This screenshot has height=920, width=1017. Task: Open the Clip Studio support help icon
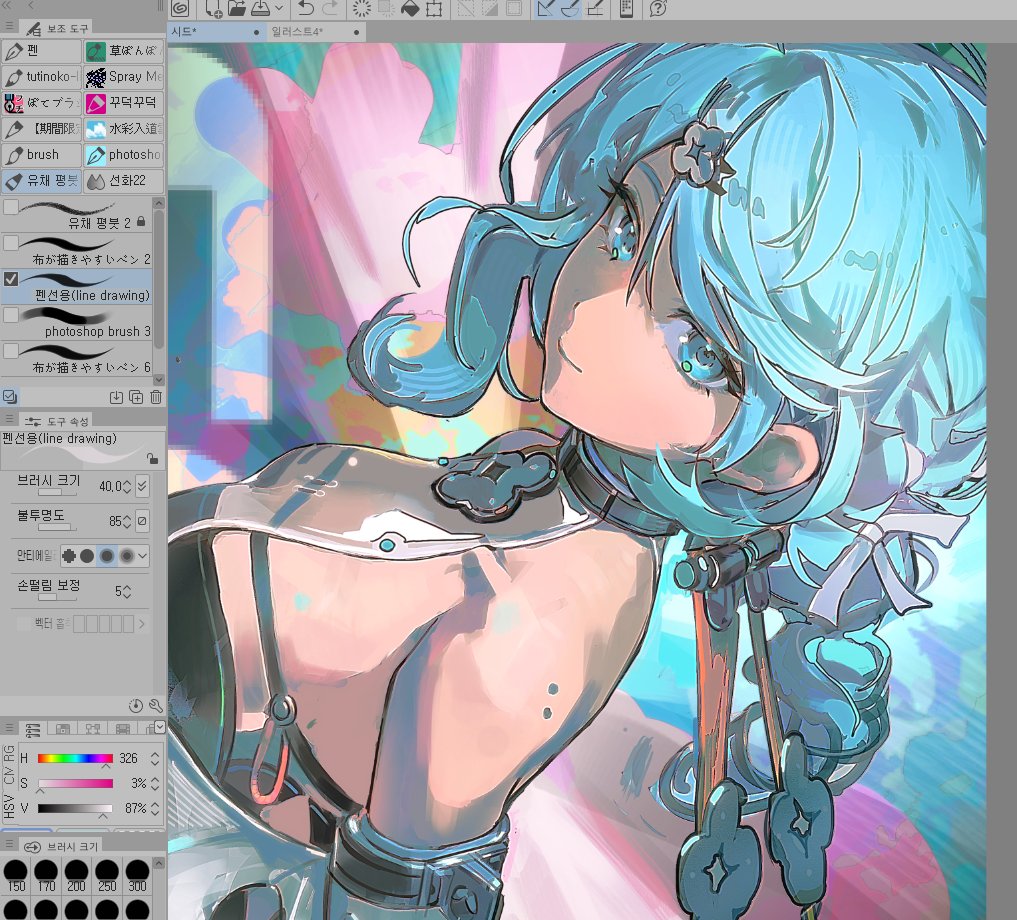(x=658, y=8)
